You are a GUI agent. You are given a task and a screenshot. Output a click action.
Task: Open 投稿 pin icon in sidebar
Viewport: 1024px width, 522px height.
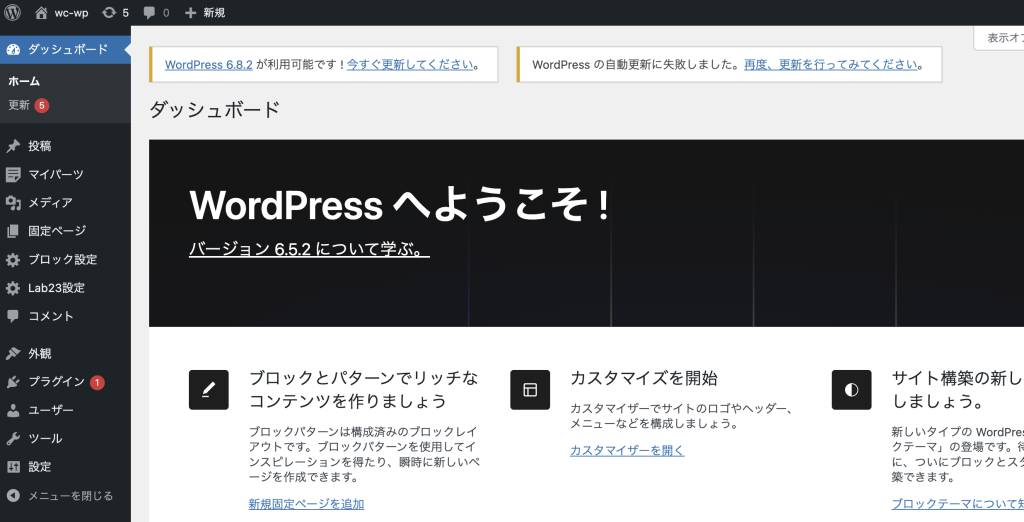(13, 146)
